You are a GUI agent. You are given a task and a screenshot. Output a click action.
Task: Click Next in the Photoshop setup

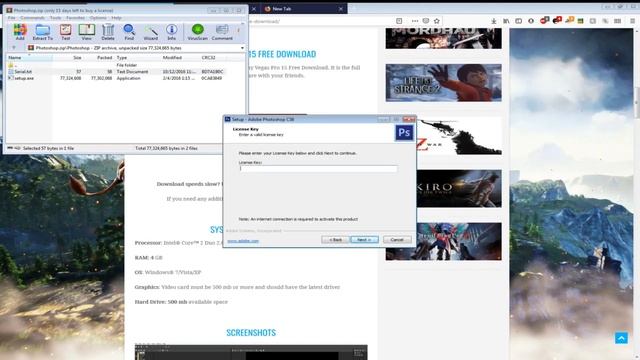[x=364, y=240]
